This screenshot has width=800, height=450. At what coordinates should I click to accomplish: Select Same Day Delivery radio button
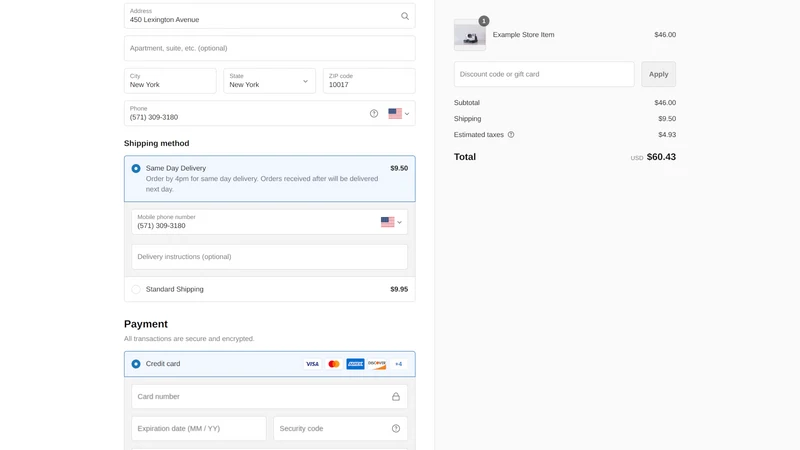pyautogui.click(x=136, y=168)
